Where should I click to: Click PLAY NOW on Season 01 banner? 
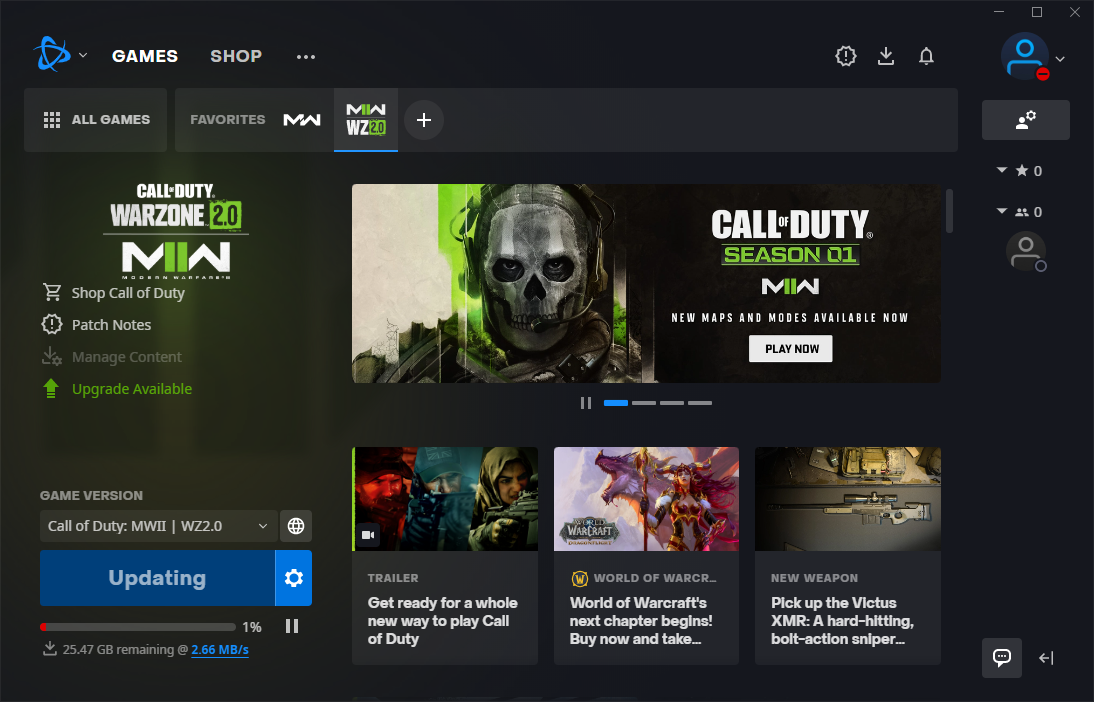pos(791,349)
